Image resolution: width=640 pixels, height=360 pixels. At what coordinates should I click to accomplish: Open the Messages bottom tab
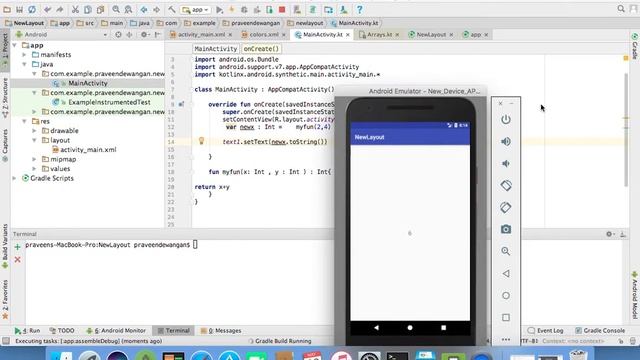(x=221, y=331)
